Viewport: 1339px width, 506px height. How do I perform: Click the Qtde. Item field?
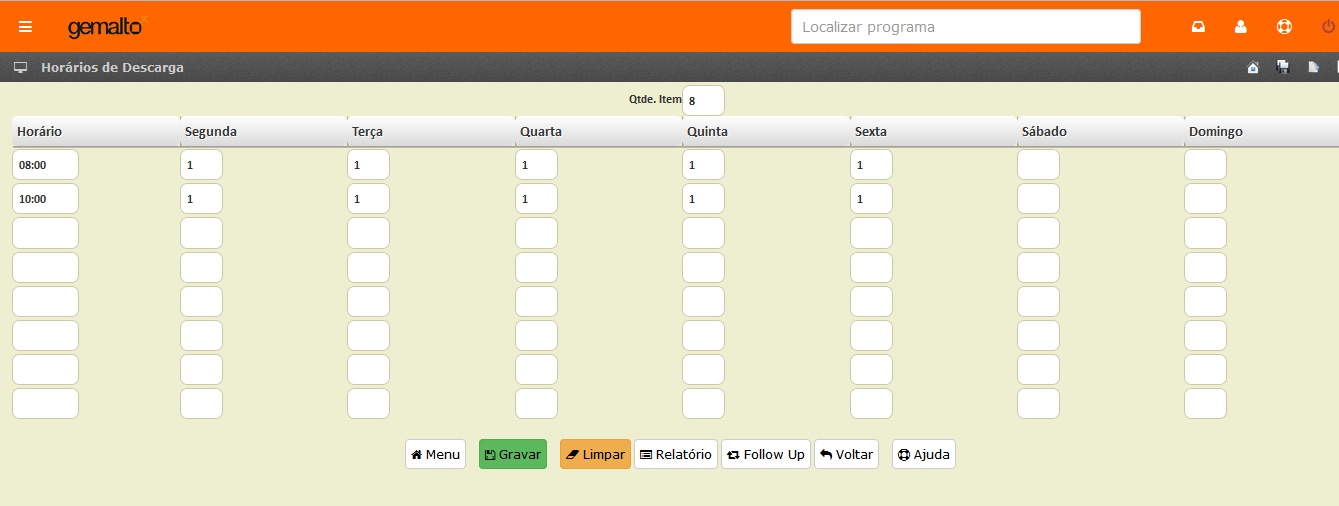(x=703, y=101)
